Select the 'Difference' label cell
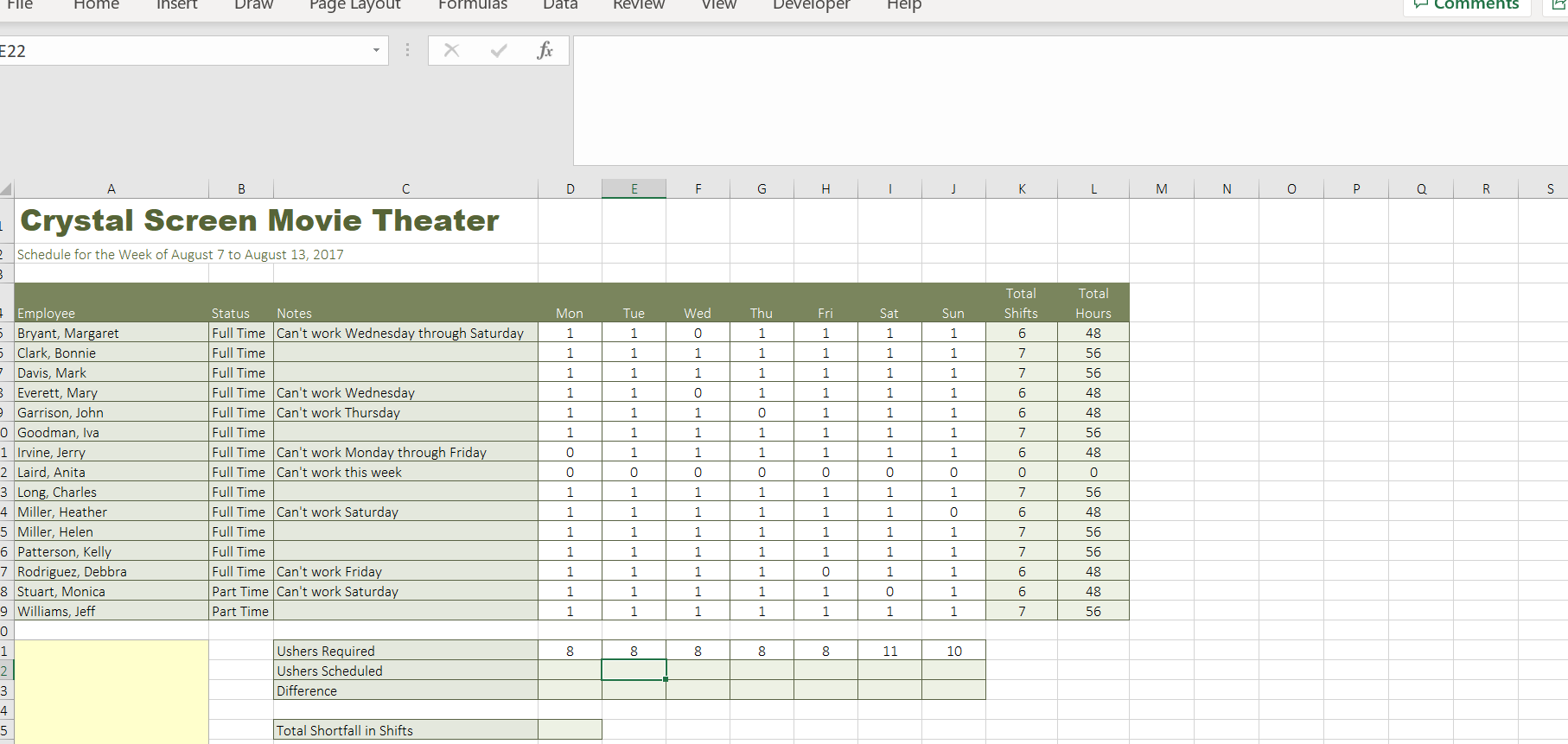The height and width of the screenshot is (744, 1568). (405, 690)
